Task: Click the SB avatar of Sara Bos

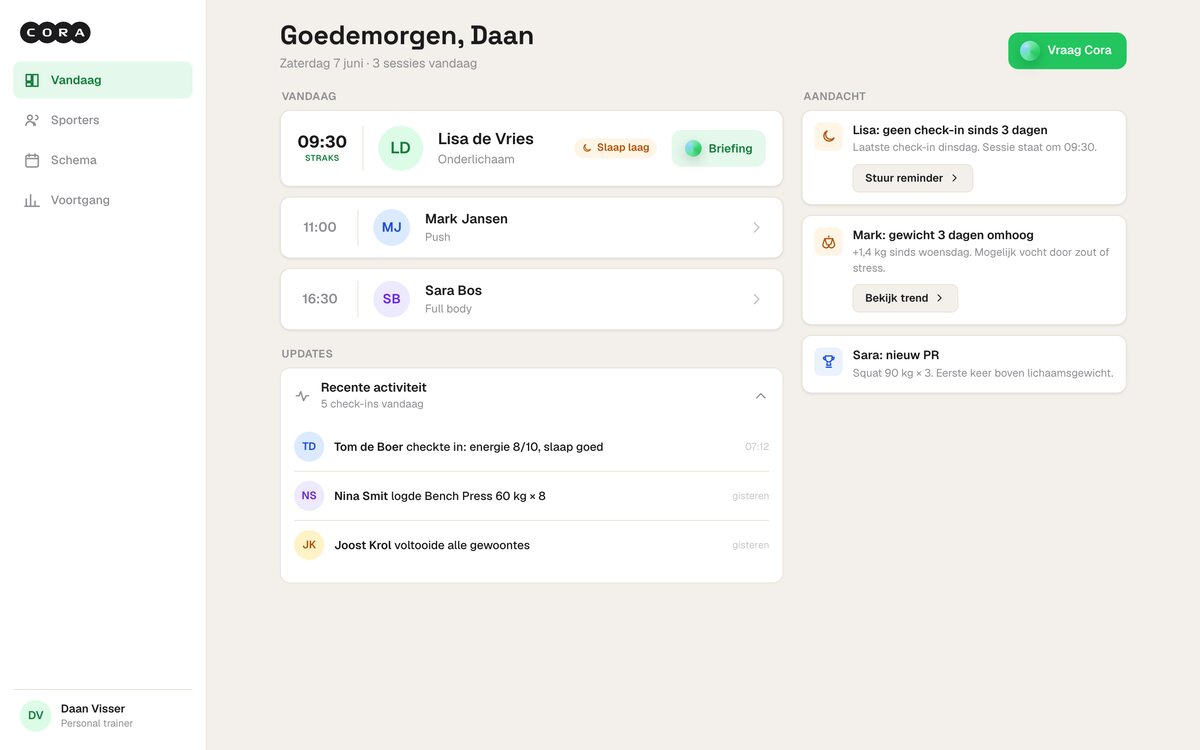Action: (x=391, y=299)
